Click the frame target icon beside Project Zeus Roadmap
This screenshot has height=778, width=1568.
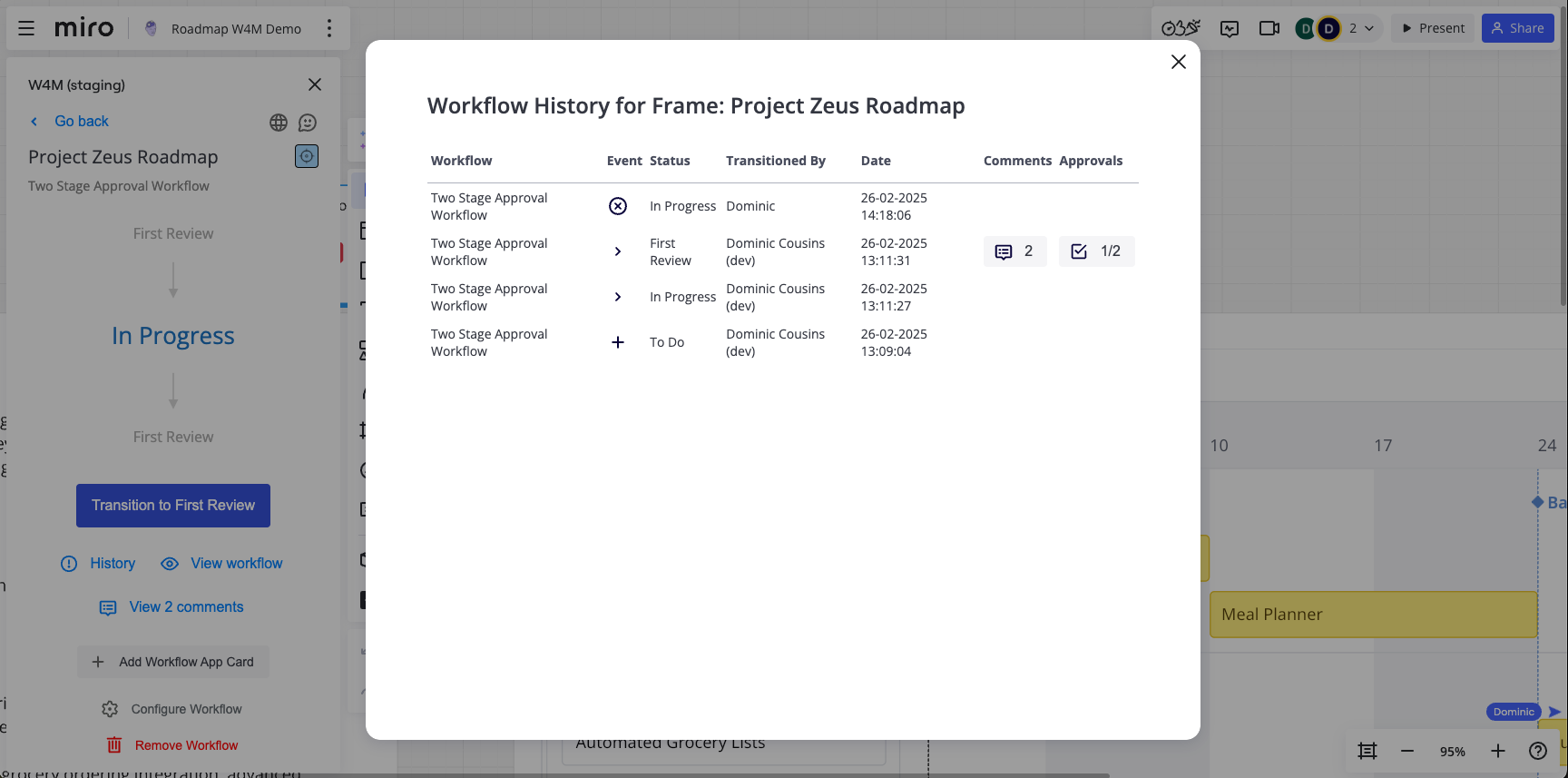307,156
